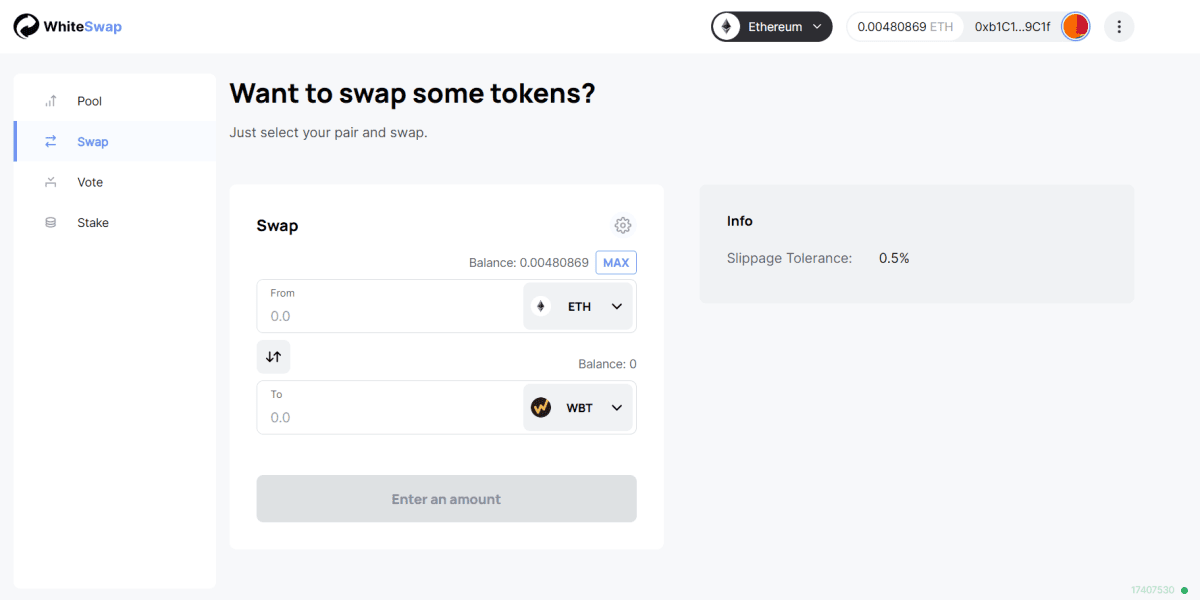Click the WBT token logo in To field
Screen dimensions: 1200x600
[x=541, y=407]
